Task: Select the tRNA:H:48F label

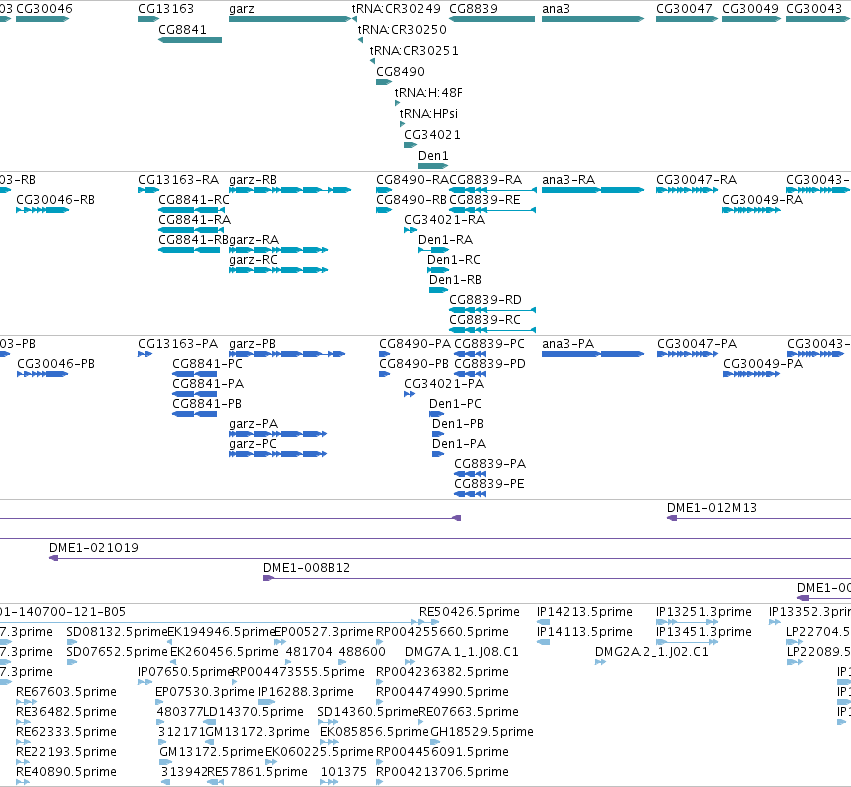Action: (x=429, y=93)
